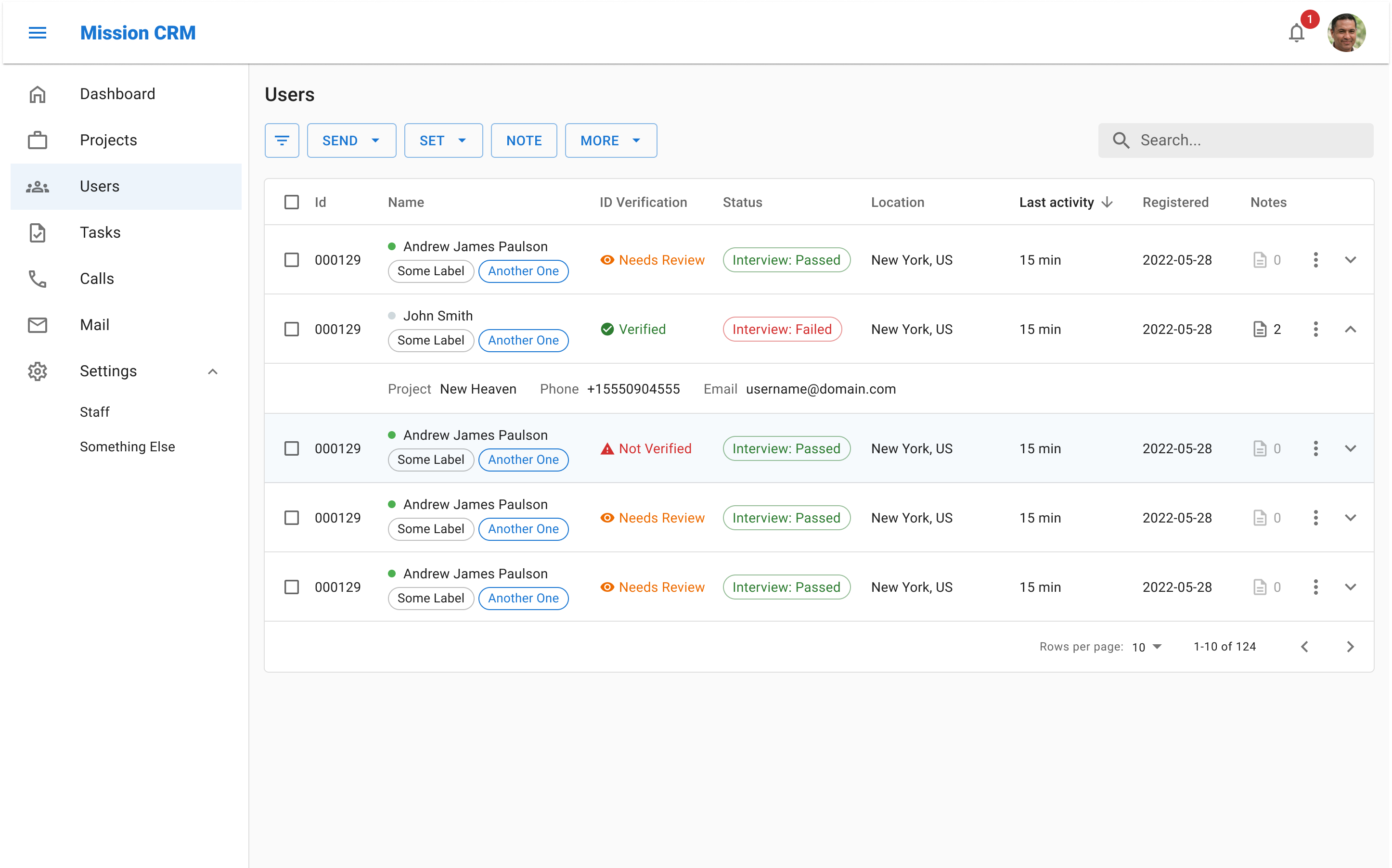Open Tasks in the sidebar
This screenshot has height=868, width=1392.
coord(126,232)
